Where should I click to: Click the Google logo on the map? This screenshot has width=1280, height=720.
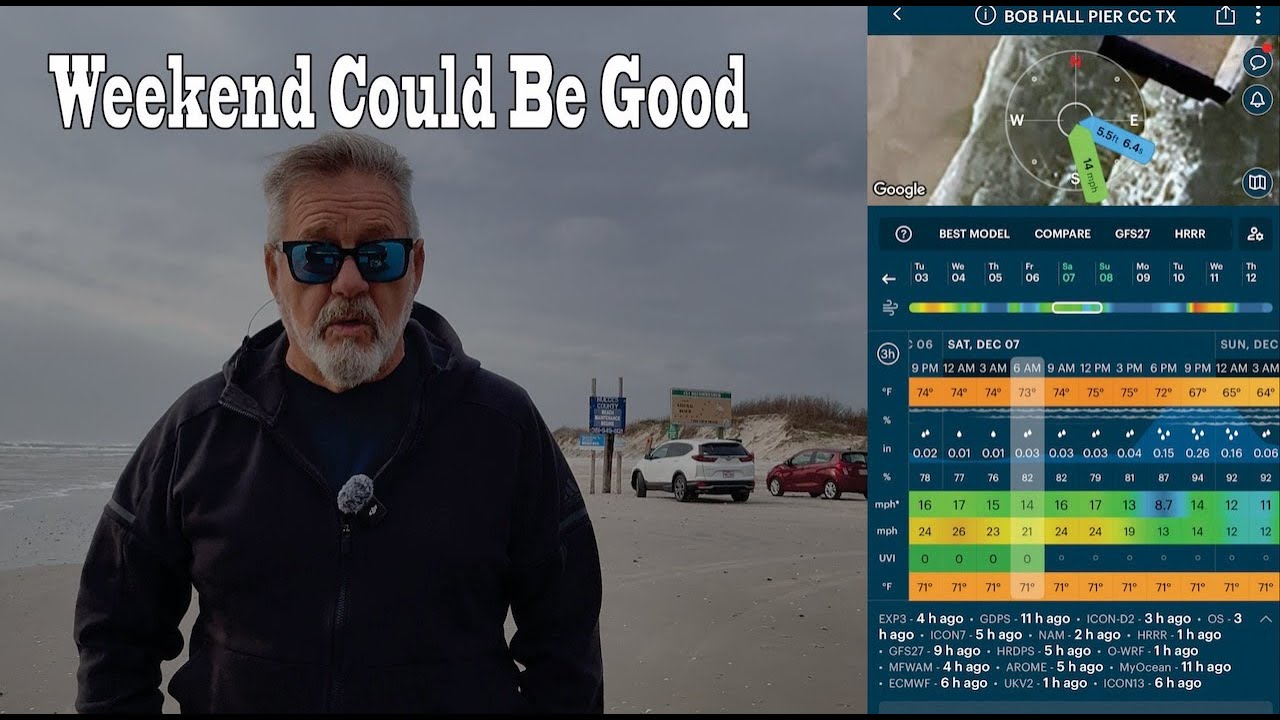(899, 189)
